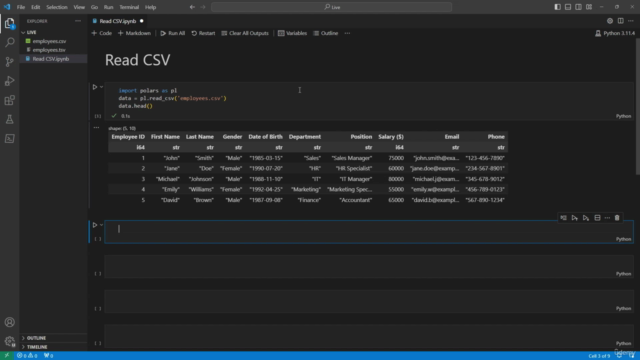The width and height of the screenshot is (640, 360).
Task: Open the View menu
Action: [79, 7]
